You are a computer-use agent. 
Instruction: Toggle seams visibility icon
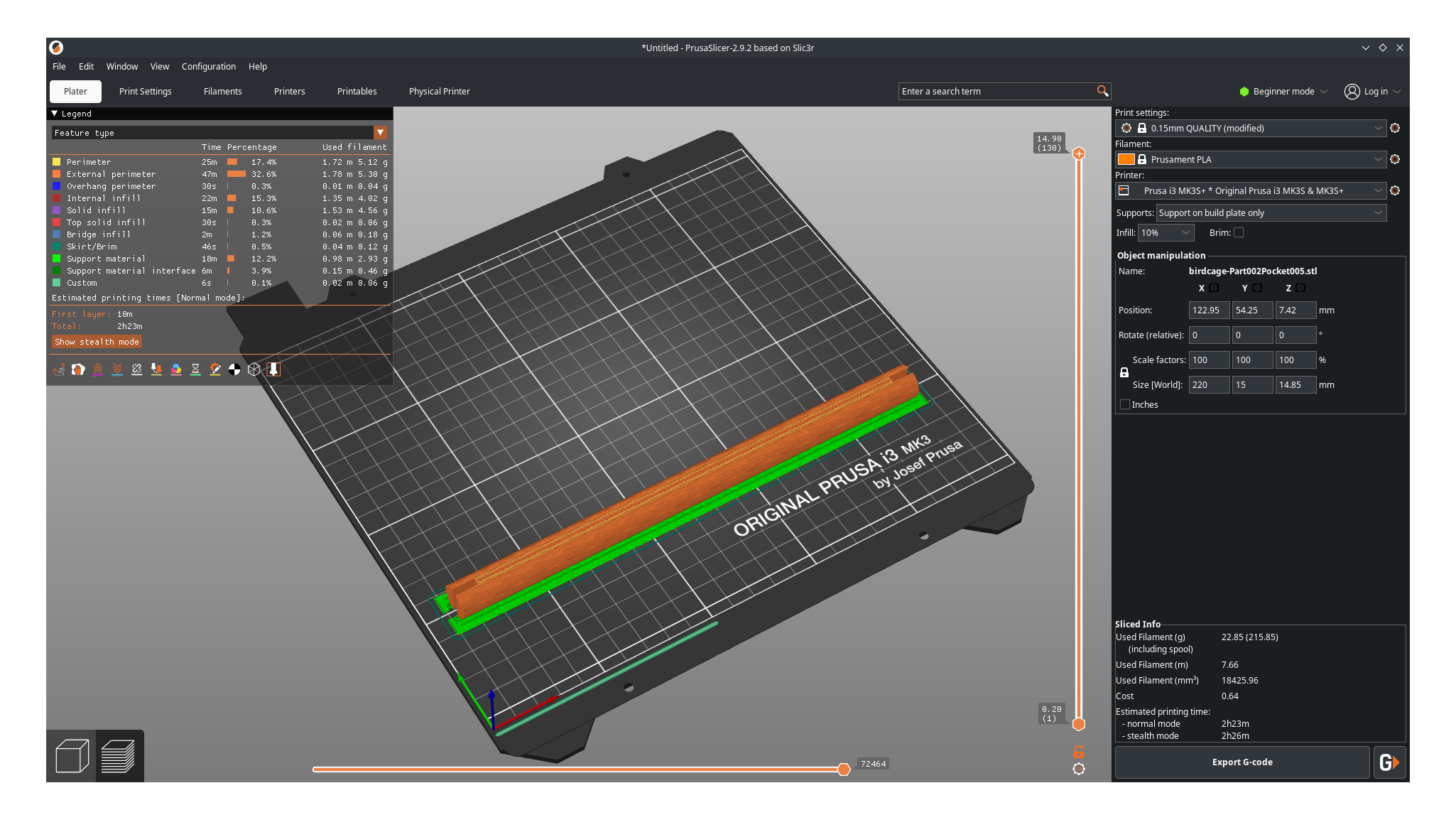[x=137, y=369]
